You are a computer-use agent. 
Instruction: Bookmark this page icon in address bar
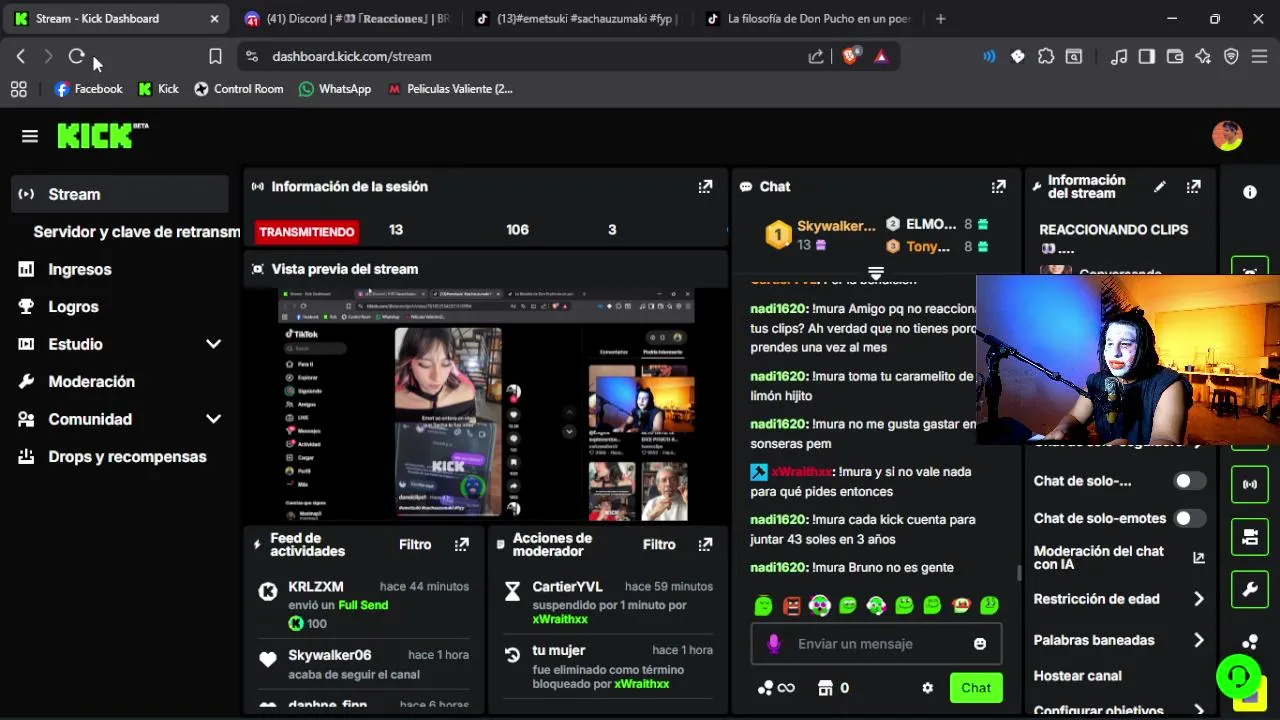tap(215, 57)
